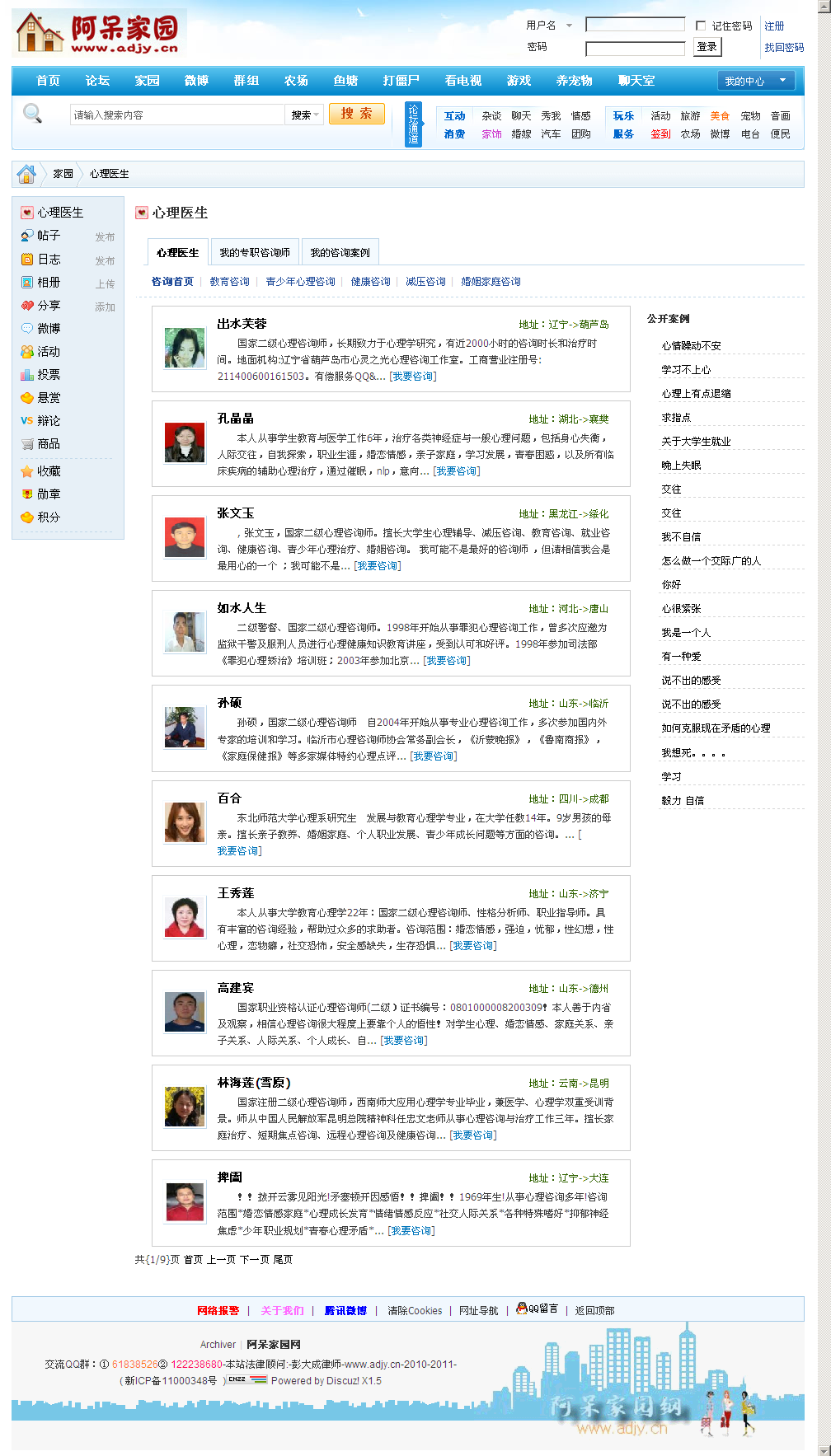Open 商品 sidebar icon
This screenshot has width=831, height=1456.
(27, 443)
